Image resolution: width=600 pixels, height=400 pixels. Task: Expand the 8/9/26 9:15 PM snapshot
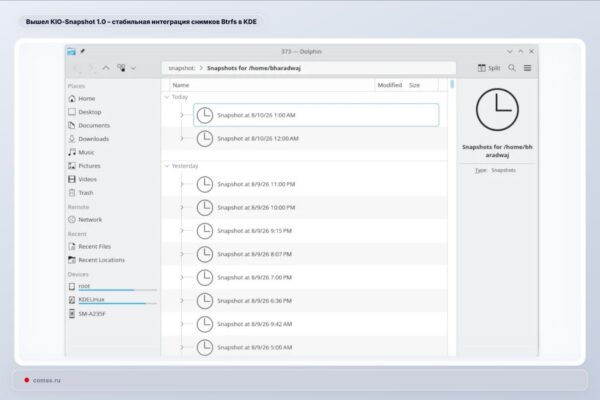pos(182,231)
